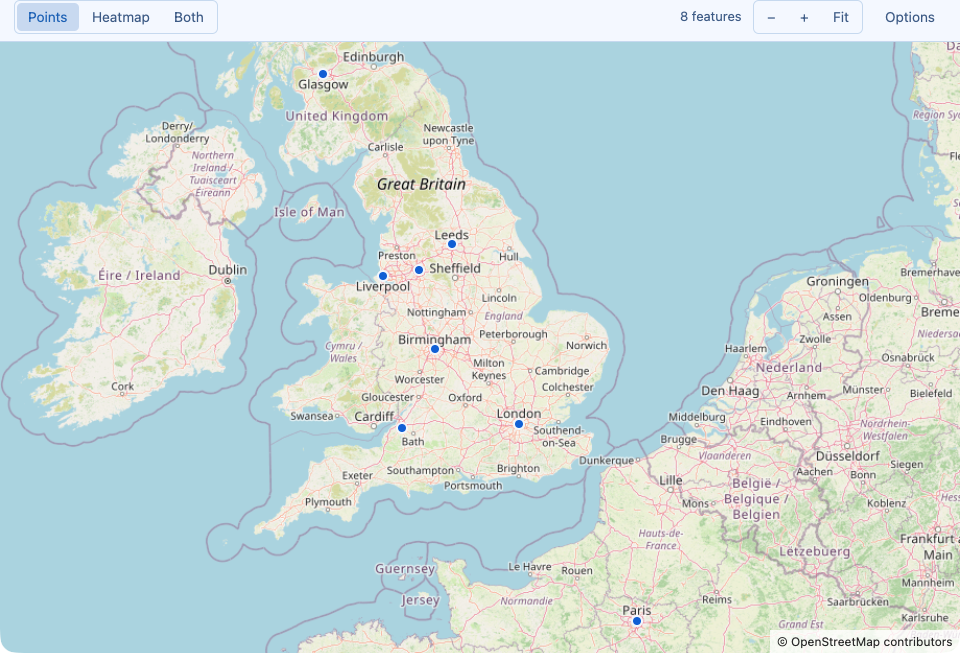Click the Lëtzebuerg country label
The image size is (960, 653).
coord(814,551)
